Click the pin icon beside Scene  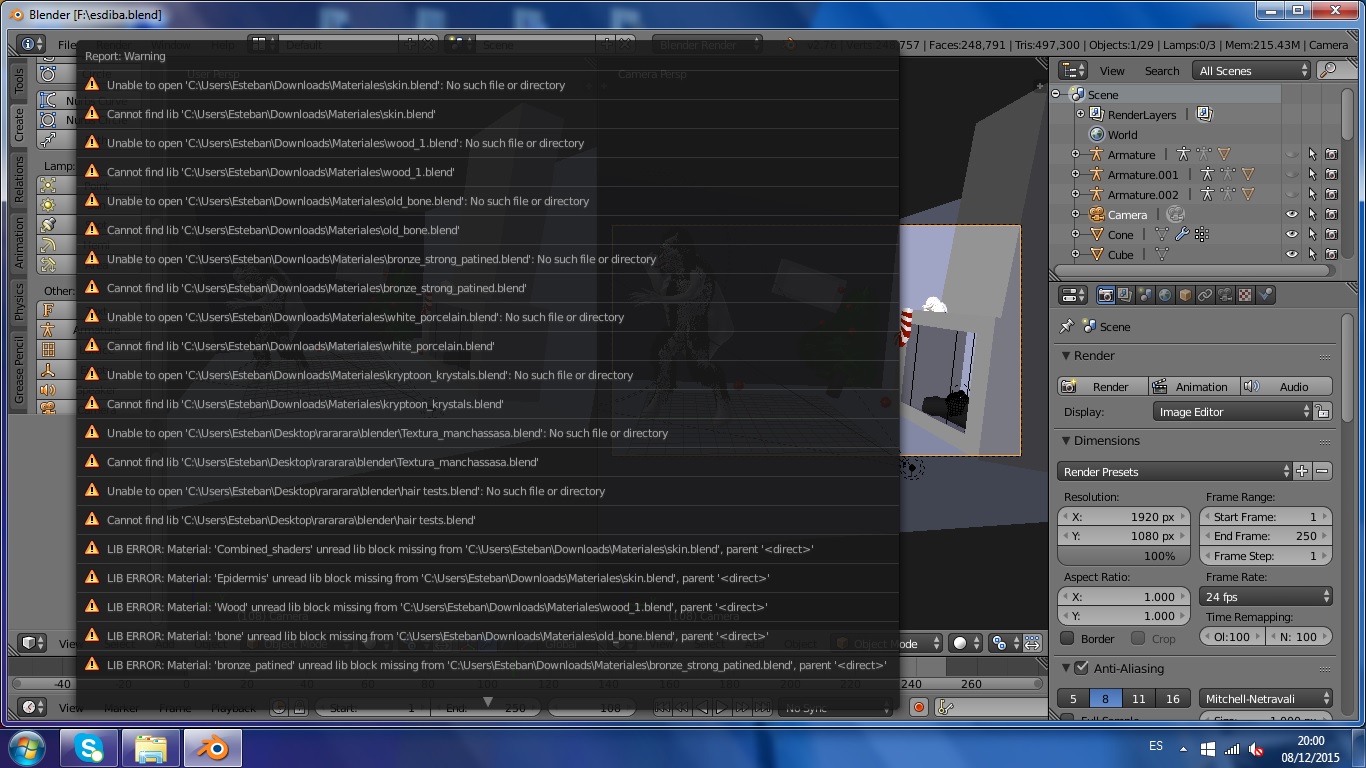(x=1067, y=327)
